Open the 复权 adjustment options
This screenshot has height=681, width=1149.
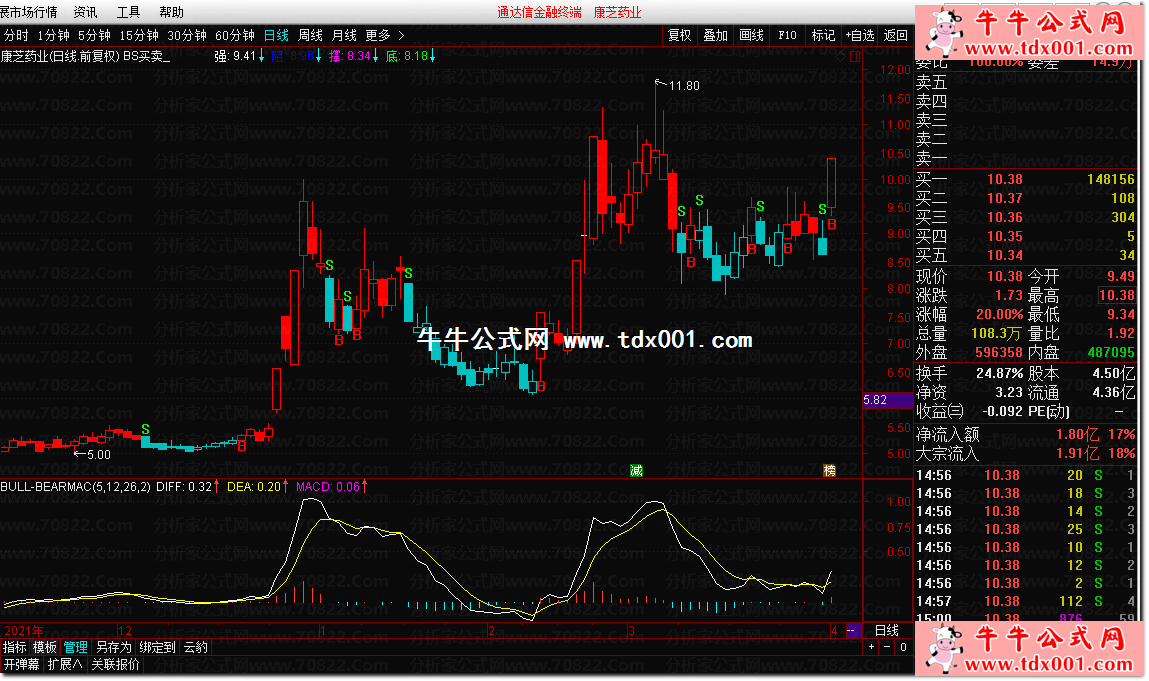click(679, 35)
